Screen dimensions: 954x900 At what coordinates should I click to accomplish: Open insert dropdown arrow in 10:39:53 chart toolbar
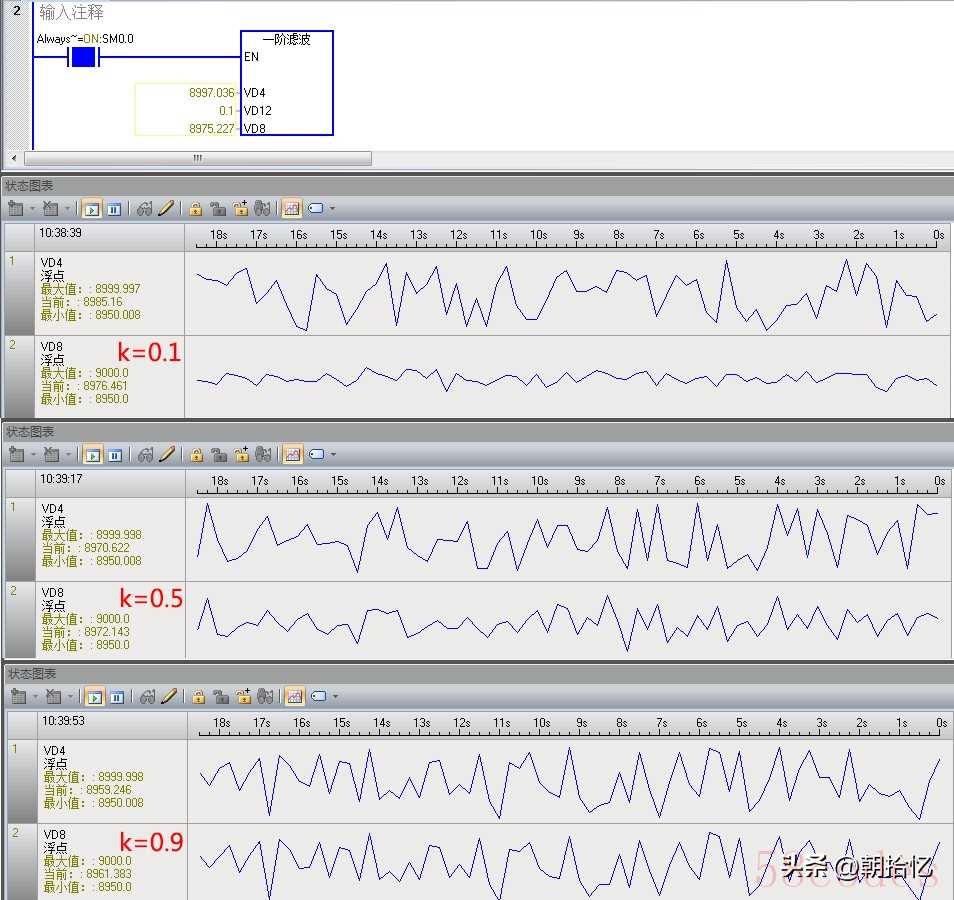click(35, 696)
